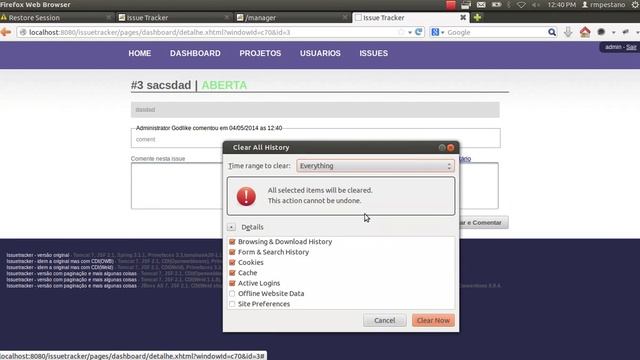This screenshot has width=640, height=360.
Task: Click the bluetooth indicator in top panel
Action: click(509, 5)
